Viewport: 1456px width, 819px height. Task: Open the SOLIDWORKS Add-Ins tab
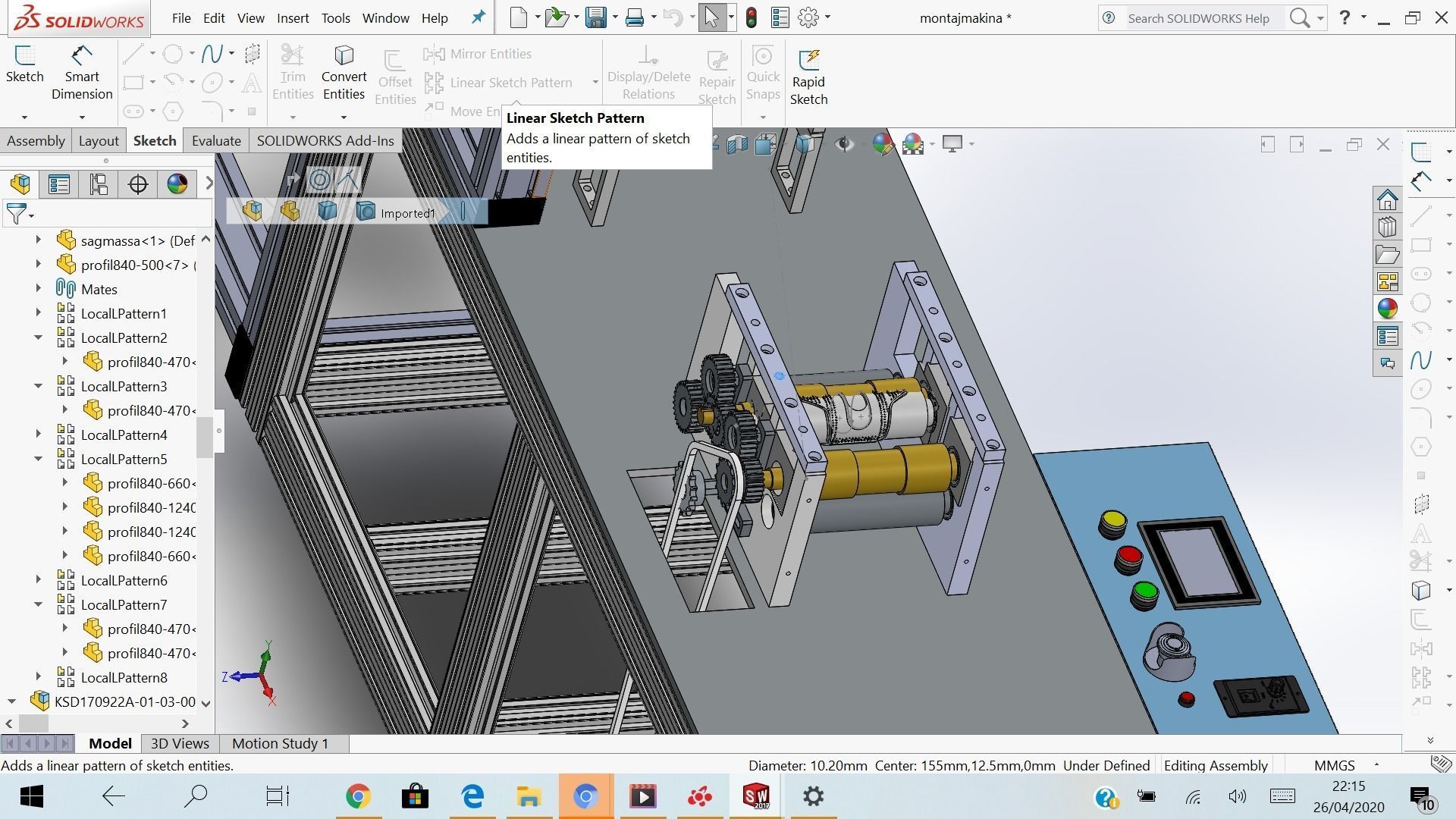(325, 140)
